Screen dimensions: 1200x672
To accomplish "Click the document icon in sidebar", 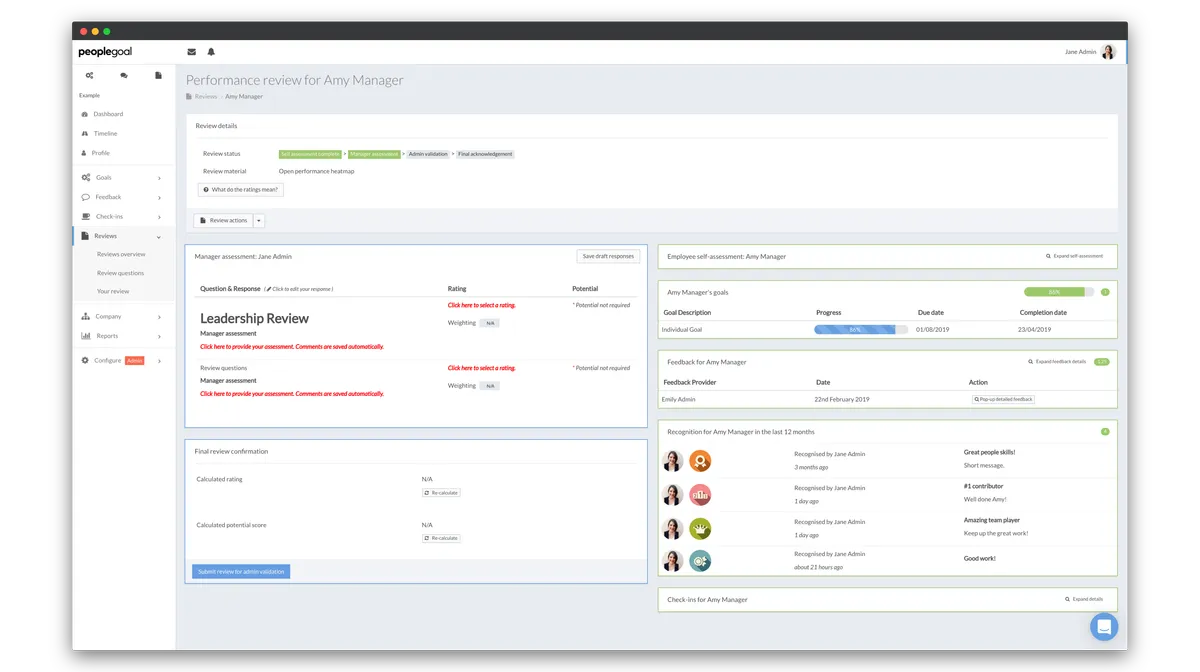I will pos(158,75).
